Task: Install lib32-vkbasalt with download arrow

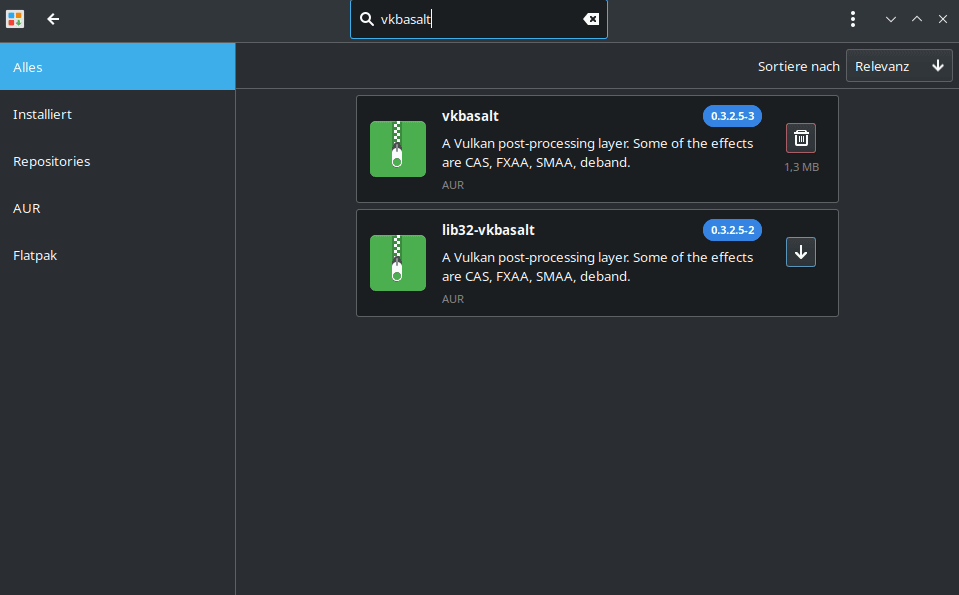Action: pyautogui.click(x=800, y=252)
